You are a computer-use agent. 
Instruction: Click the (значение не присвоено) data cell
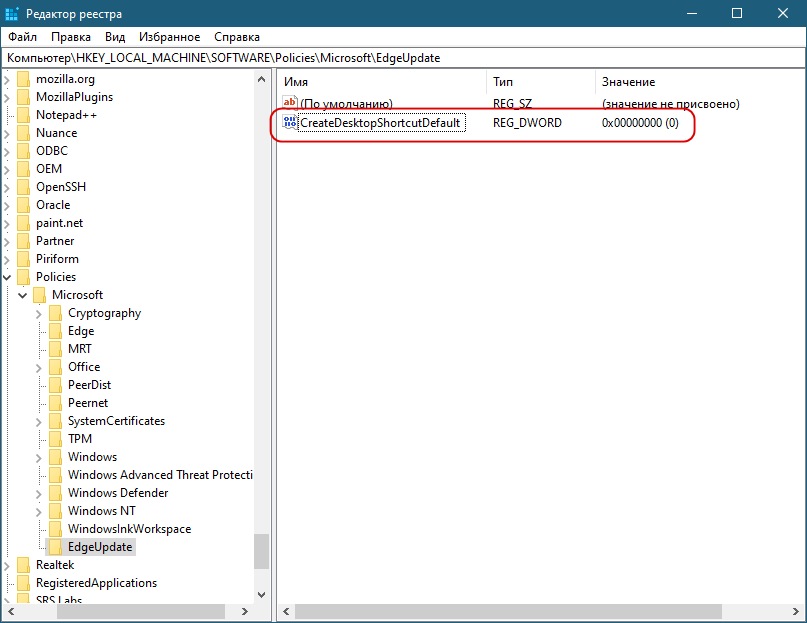pyautogui.click(x=671, y=103)
